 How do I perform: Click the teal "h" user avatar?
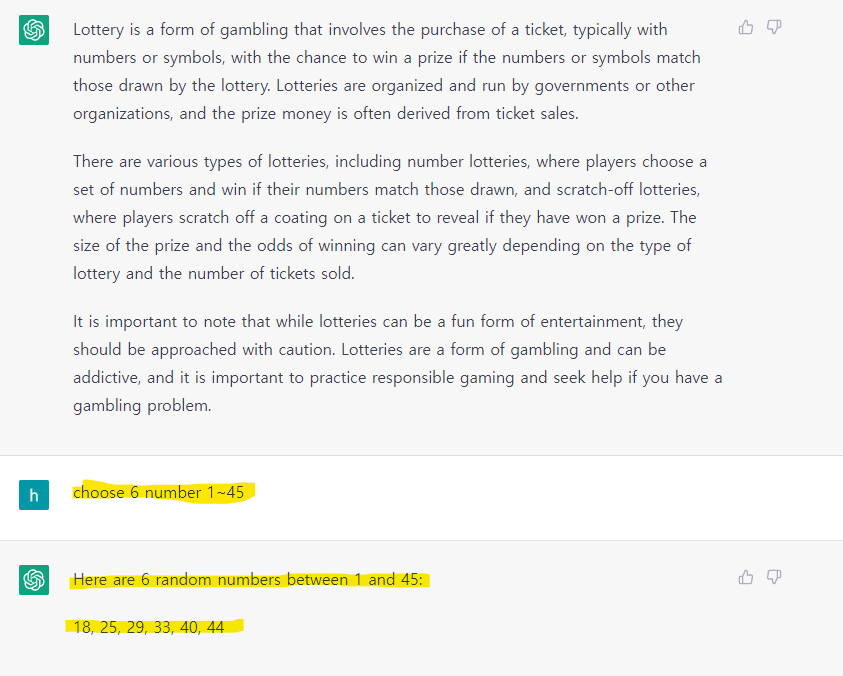(34, 495)
